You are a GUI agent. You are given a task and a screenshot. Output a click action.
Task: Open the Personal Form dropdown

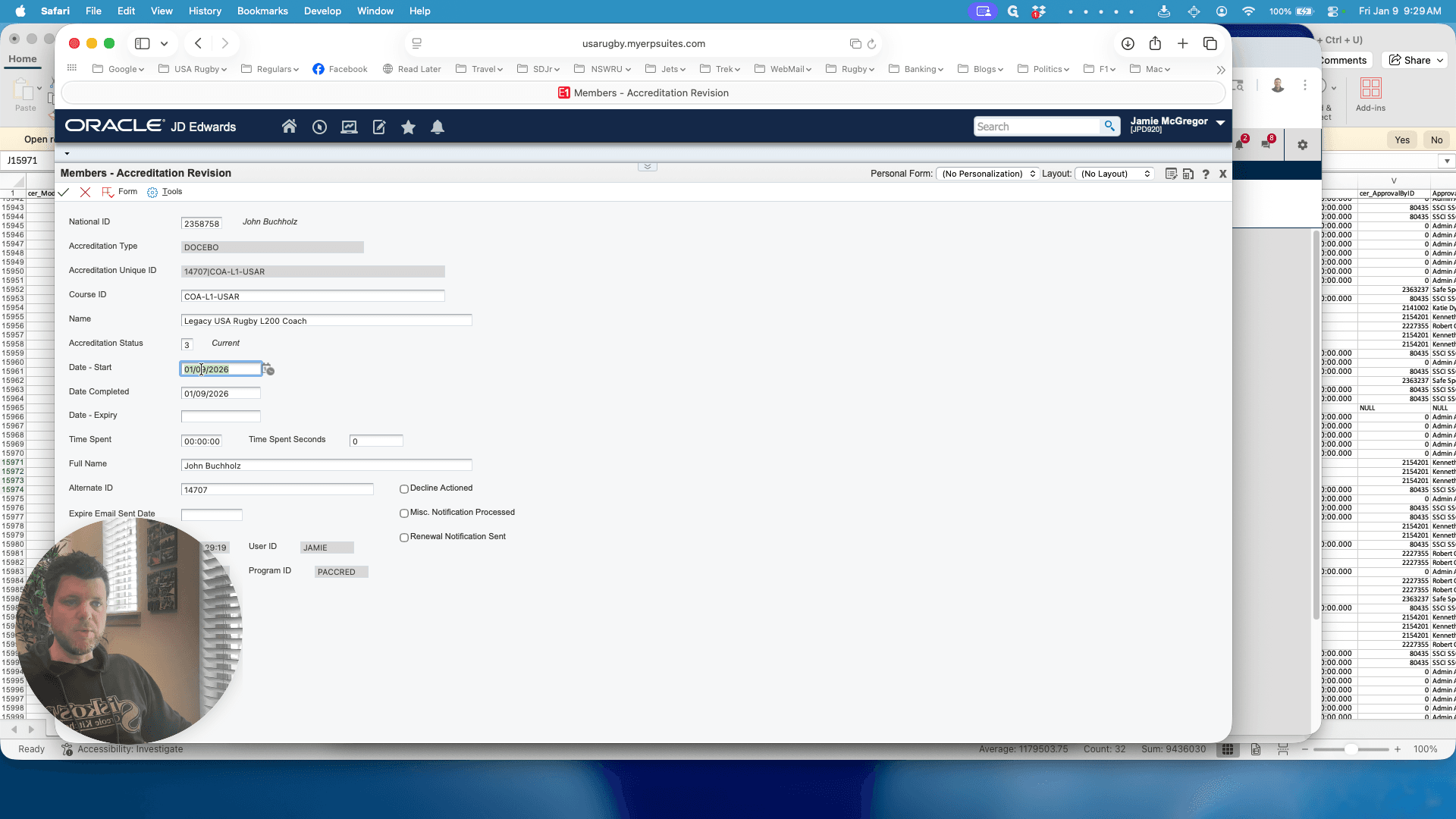tap(988, 174)
